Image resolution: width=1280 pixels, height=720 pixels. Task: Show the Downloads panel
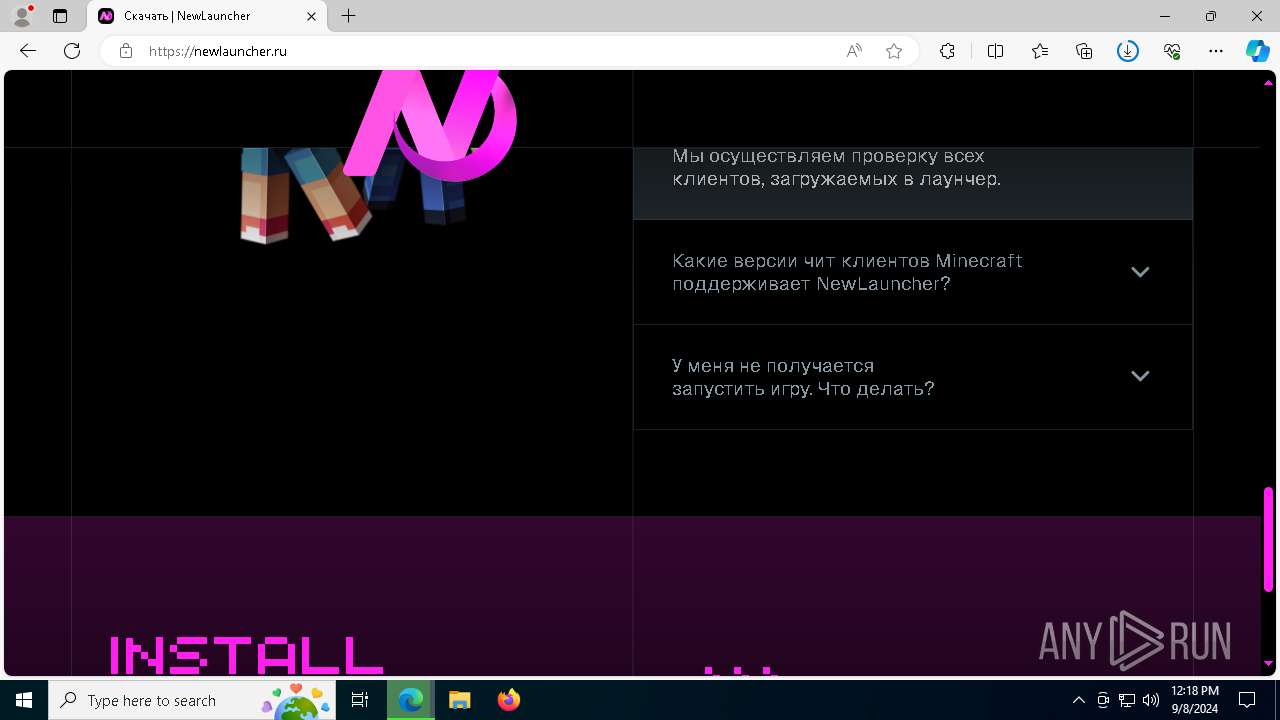click(1128, 51)
